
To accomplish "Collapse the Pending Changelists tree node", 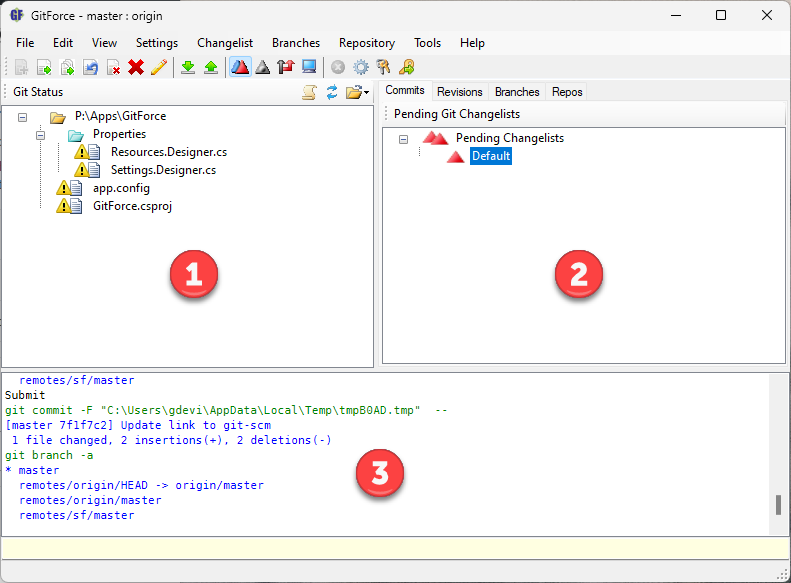I will [404, 139].
